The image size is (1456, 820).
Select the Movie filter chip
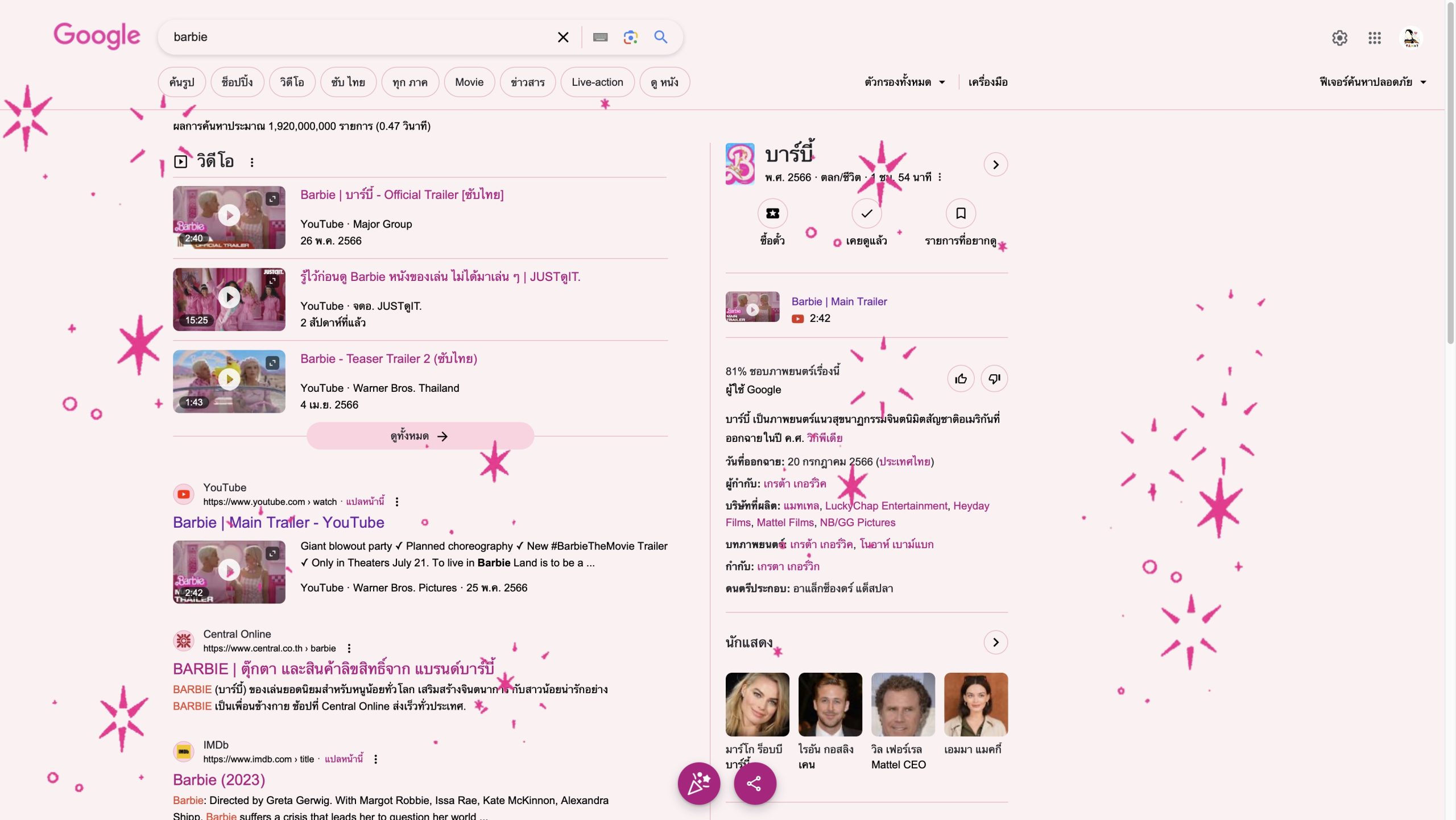tap(469, 82)
